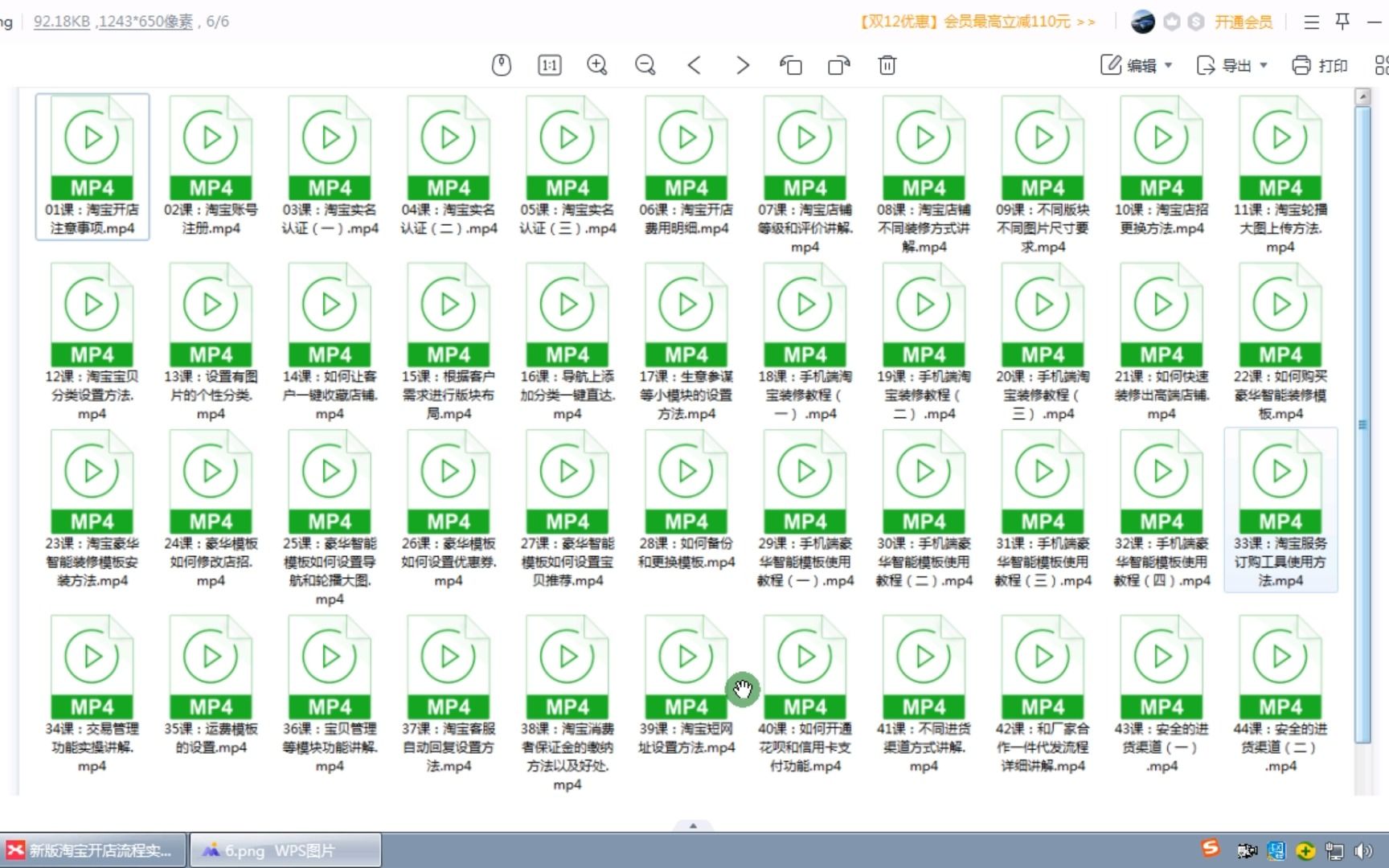
Task: Zoom out of the image
Action: click(645, 65)
